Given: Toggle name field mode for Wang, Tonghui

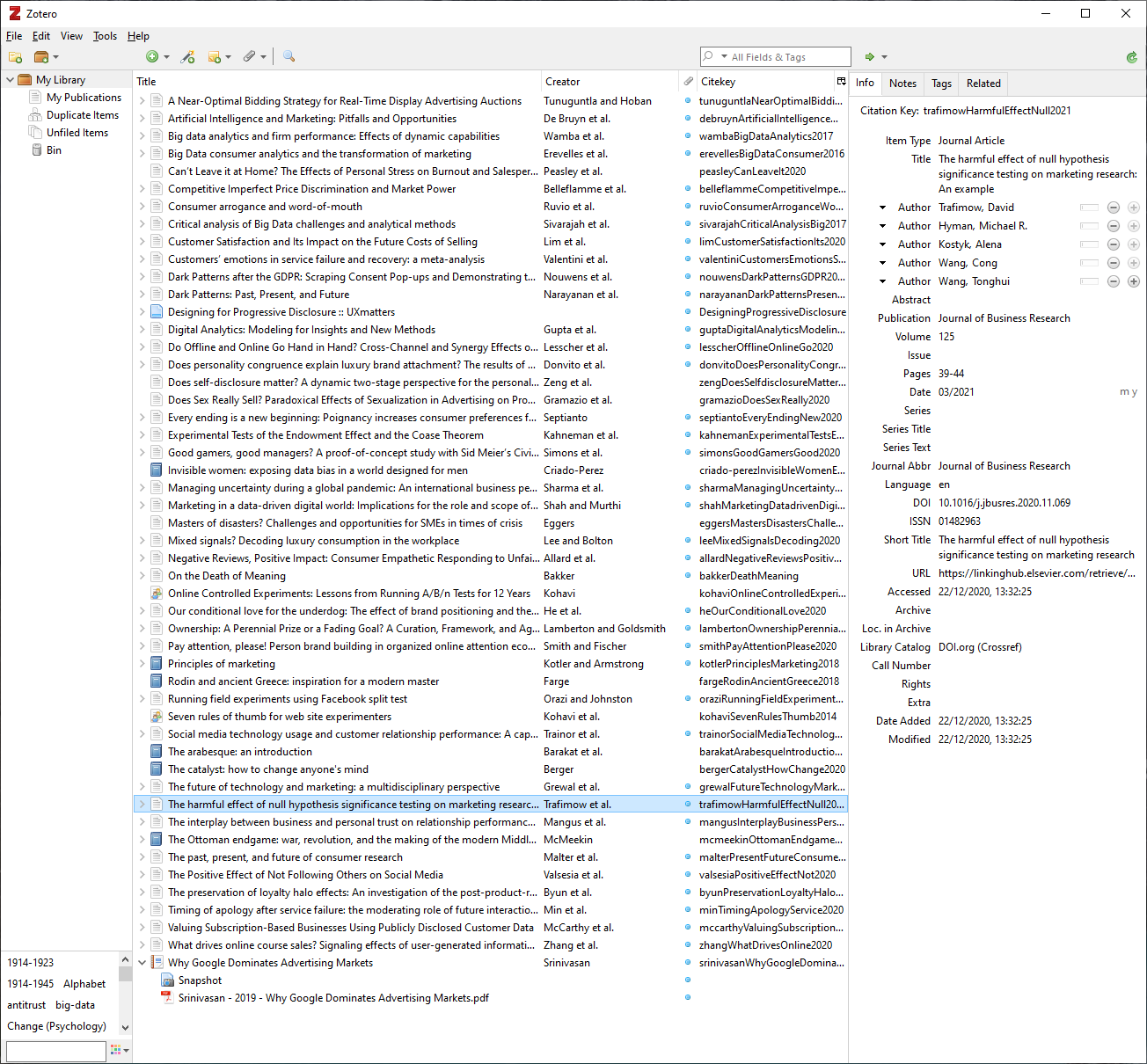Looking at the screenshot, I should (x=1090, y=281).
